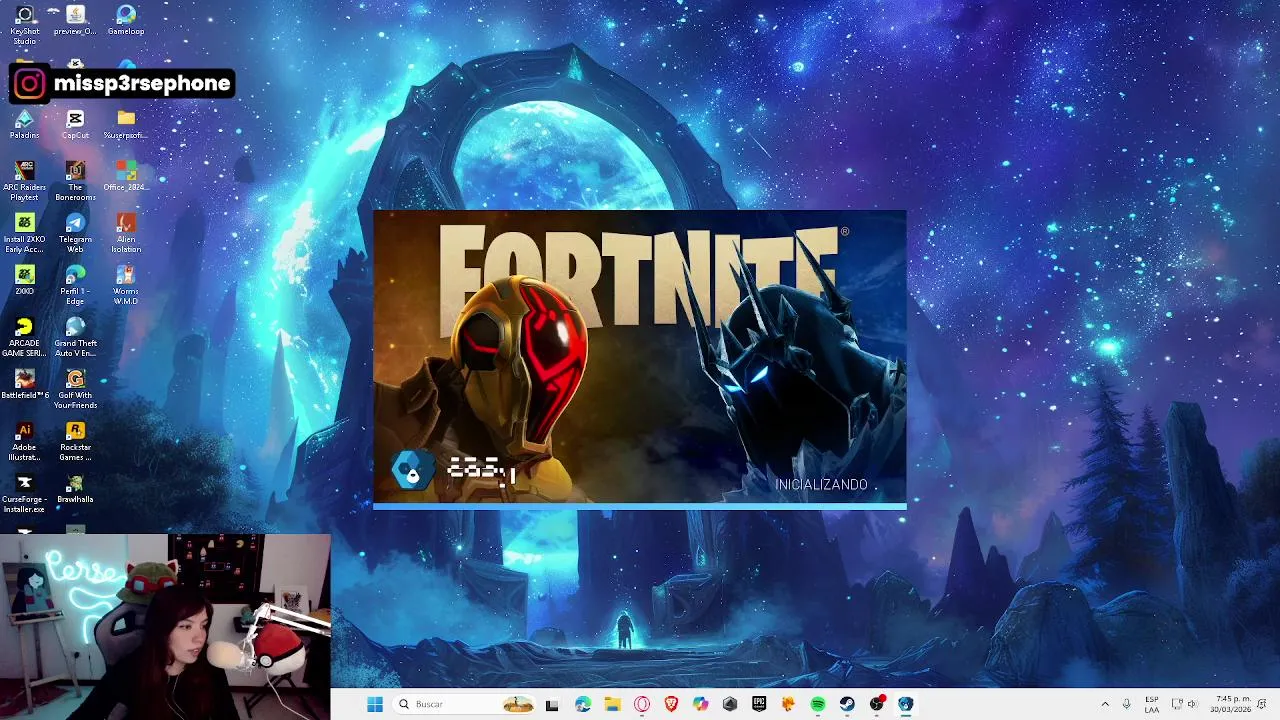Screen dimensions: 1280x720
Task: Open Steam from the taskbar
Action: [x=847, y=704]
